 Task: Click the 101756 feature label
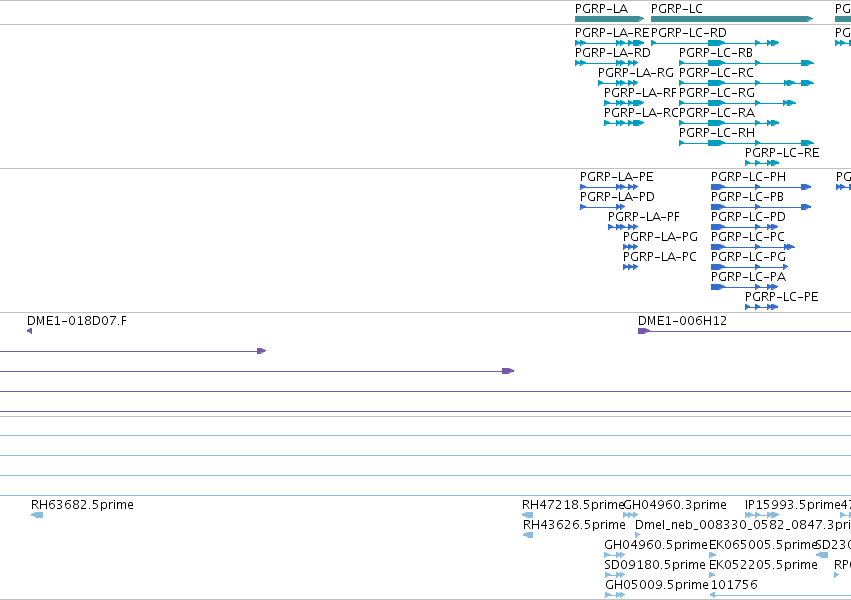[734, 584]
